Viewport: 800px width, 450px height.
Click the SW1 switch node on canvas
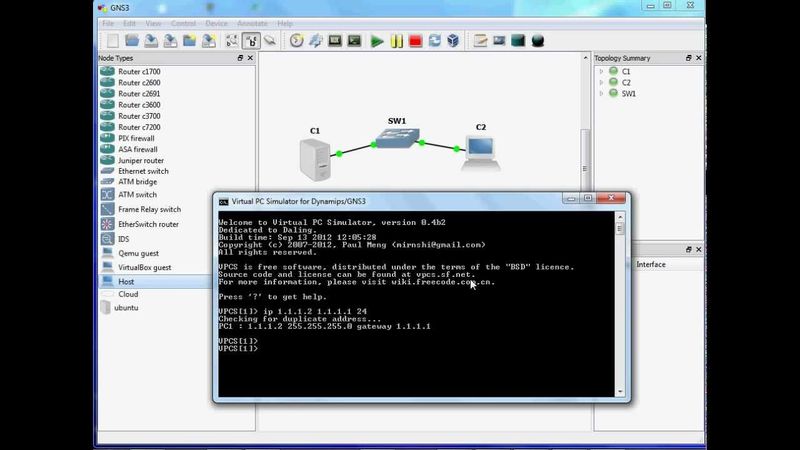(398, 138)
